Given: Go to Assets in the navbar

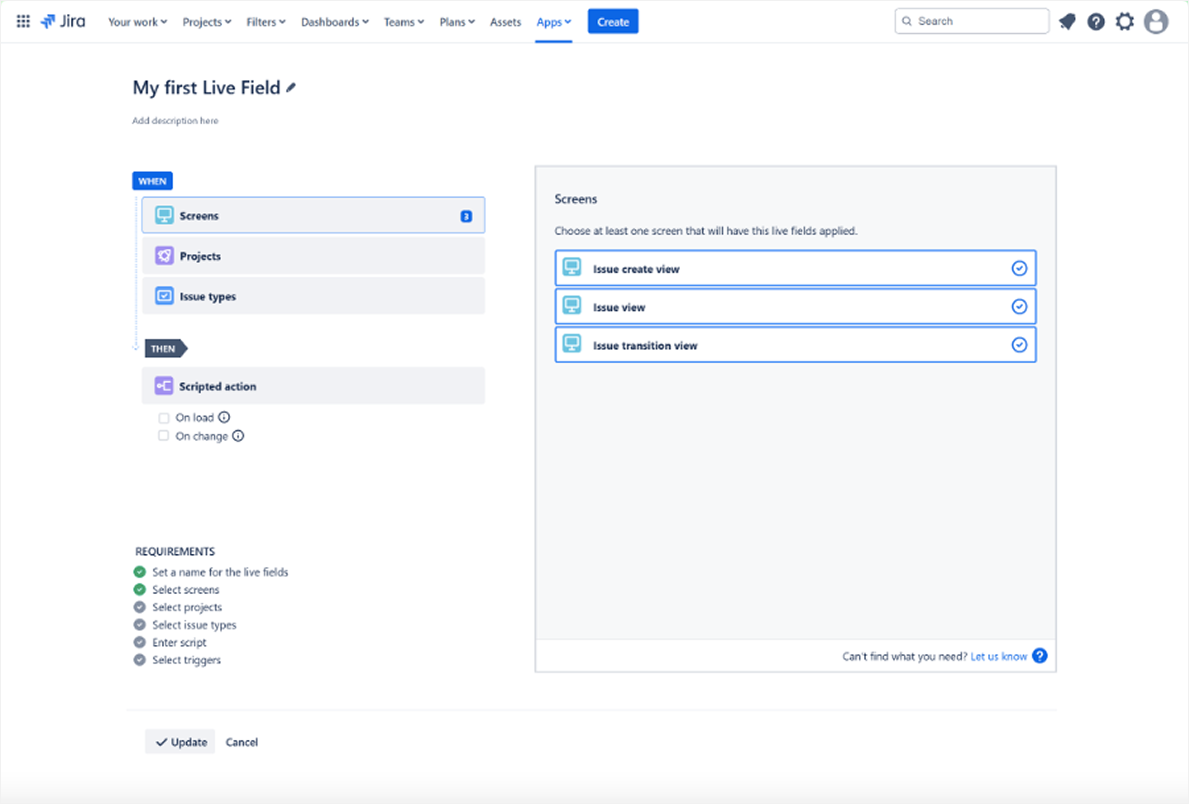Looking at the screenshot, I should point(505,22).
